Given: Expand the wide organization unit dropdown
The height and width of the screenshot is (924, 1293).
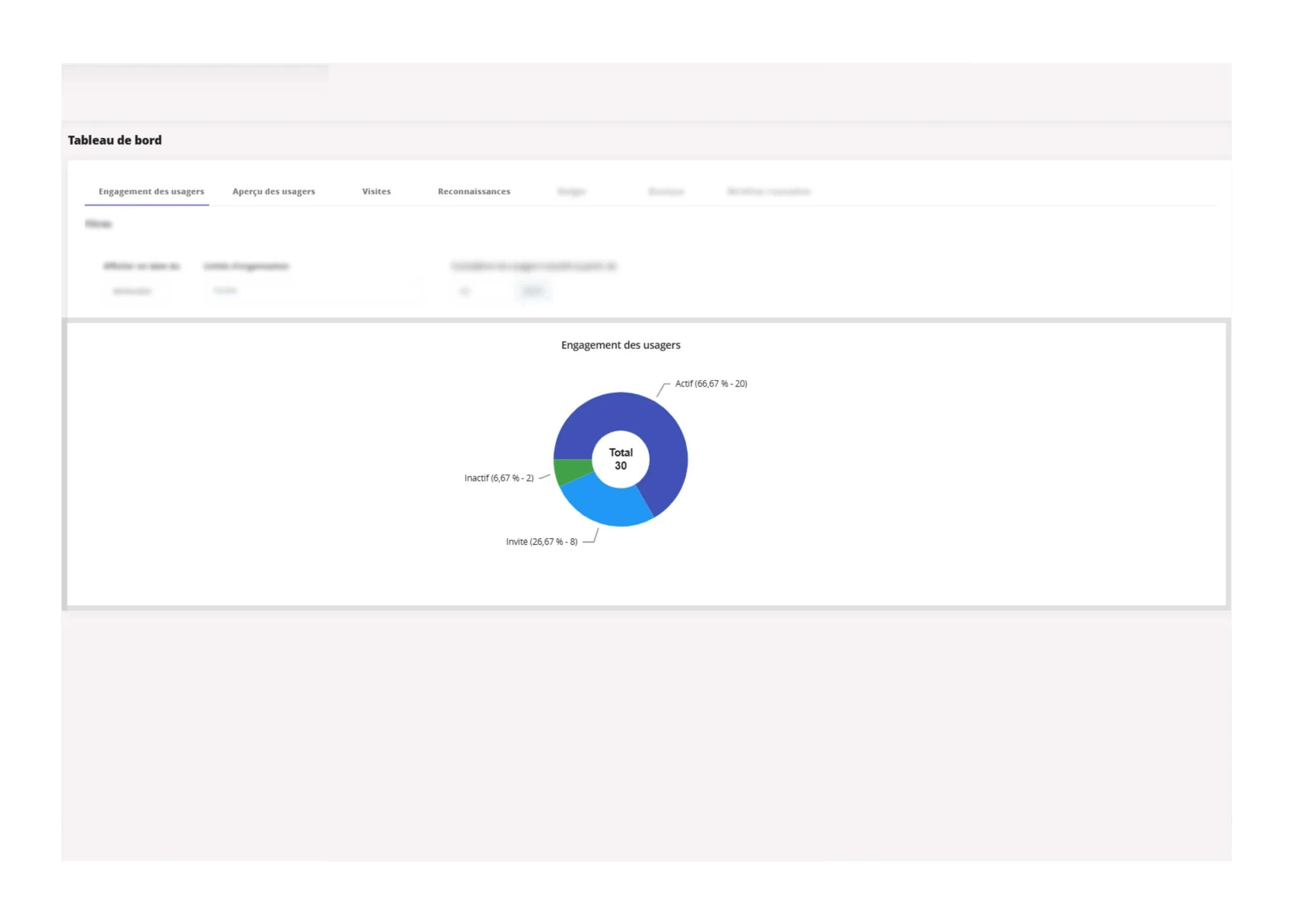Looking at the screenshot, I should tap(313, 291).
